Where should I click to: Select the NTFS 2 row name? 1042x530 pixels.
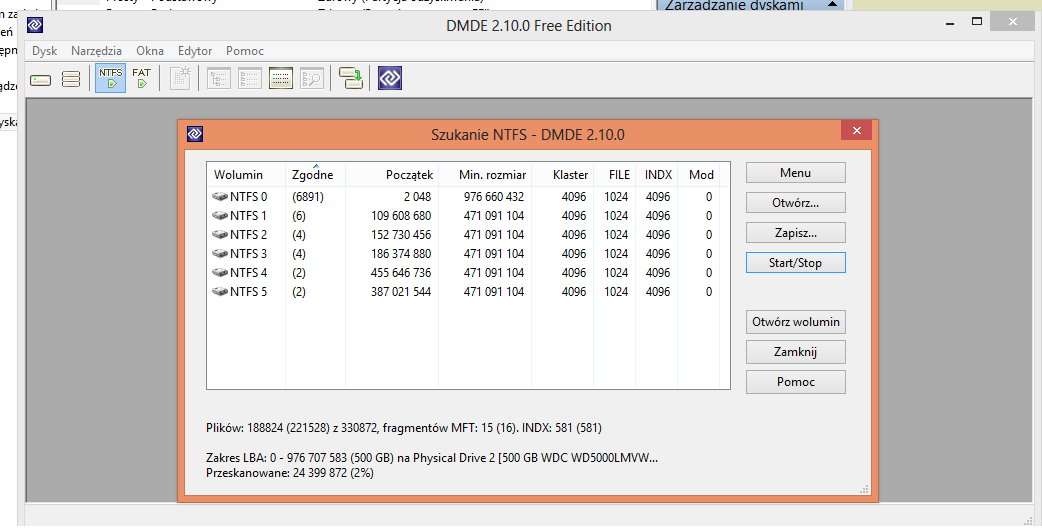tap(249, 235)
